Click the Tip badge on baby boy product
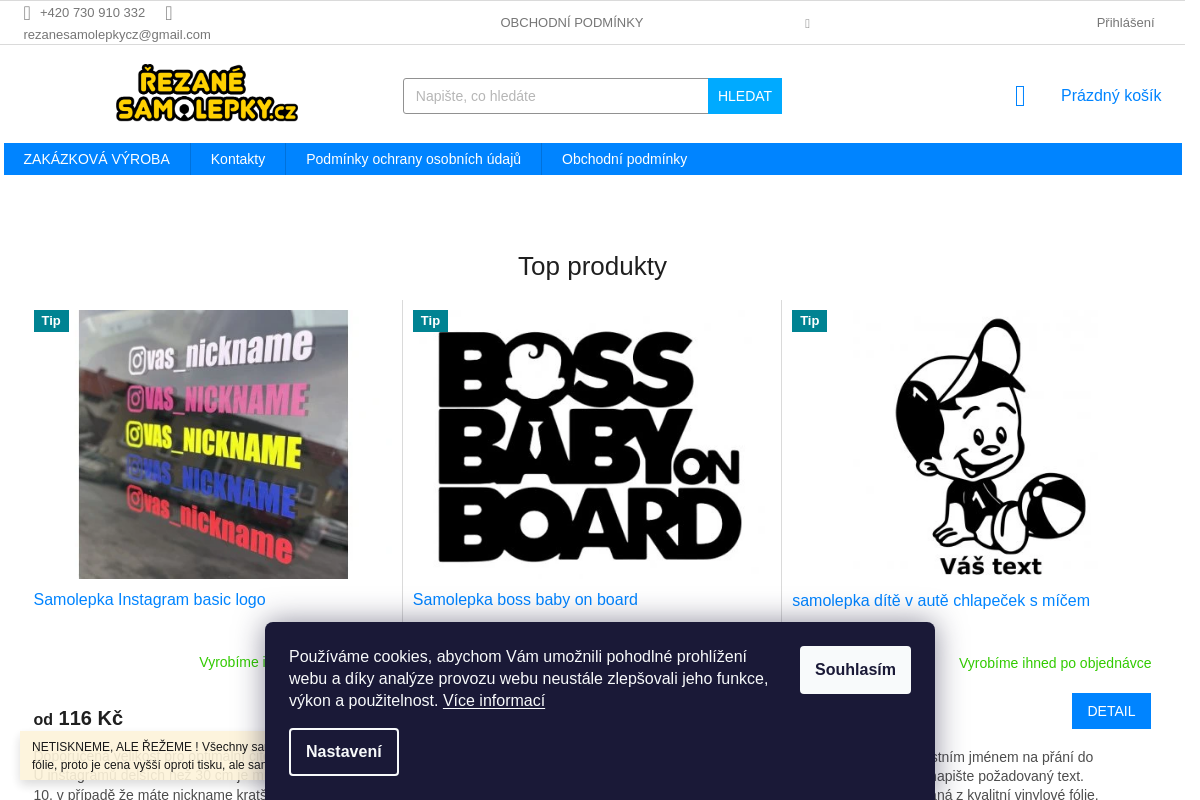The width and height of the screenshot is (1200, 800). (x=809, y=321)
